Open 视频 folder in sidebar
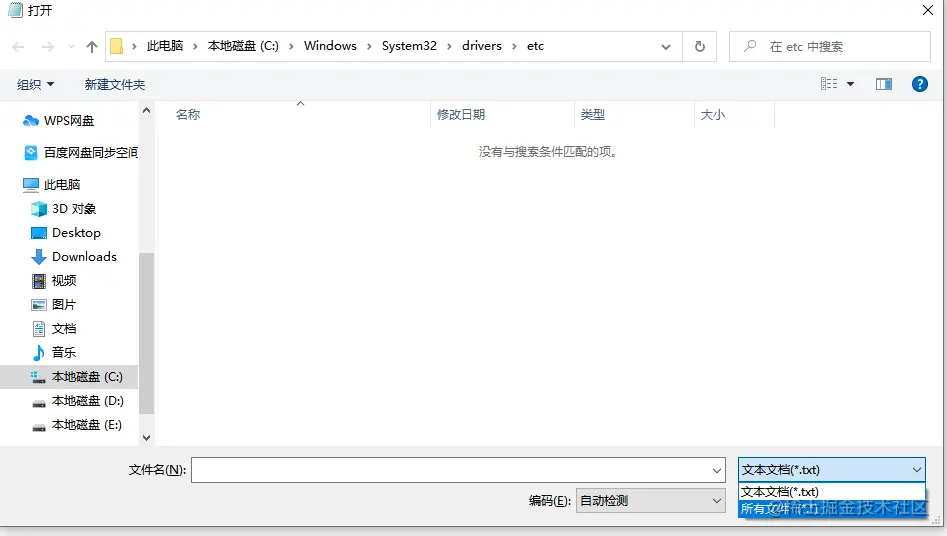 pos(63,280)
